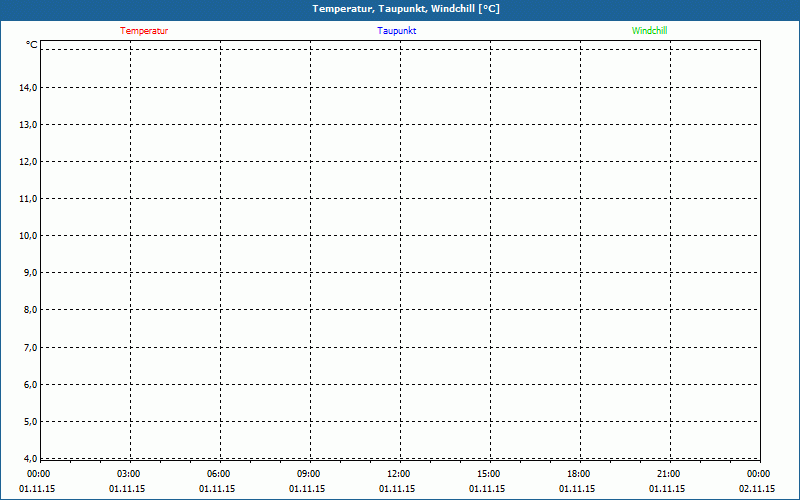800x500 pixels.
Task: Select the 13,0 y-axis value
Action: pos(28,124)
